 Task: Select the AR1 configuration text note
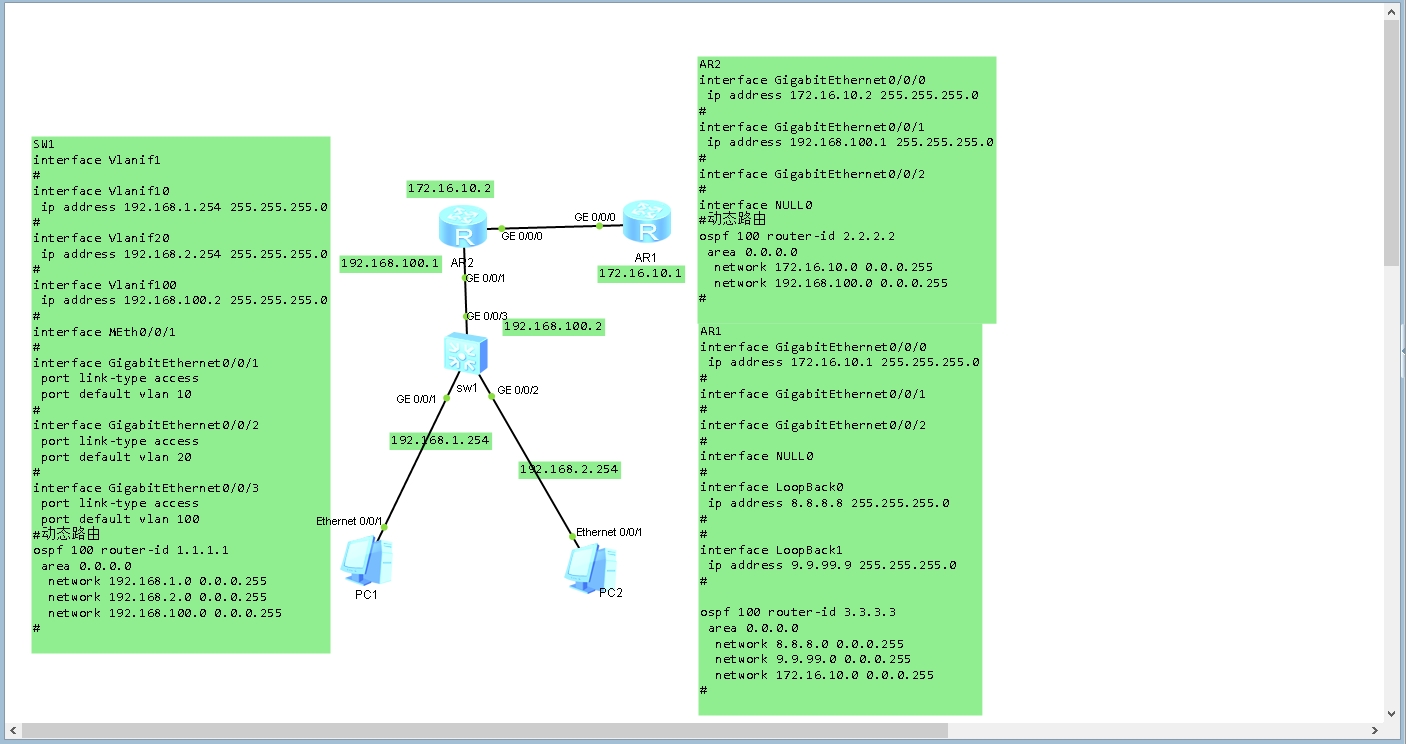click(x=840, y=518)
